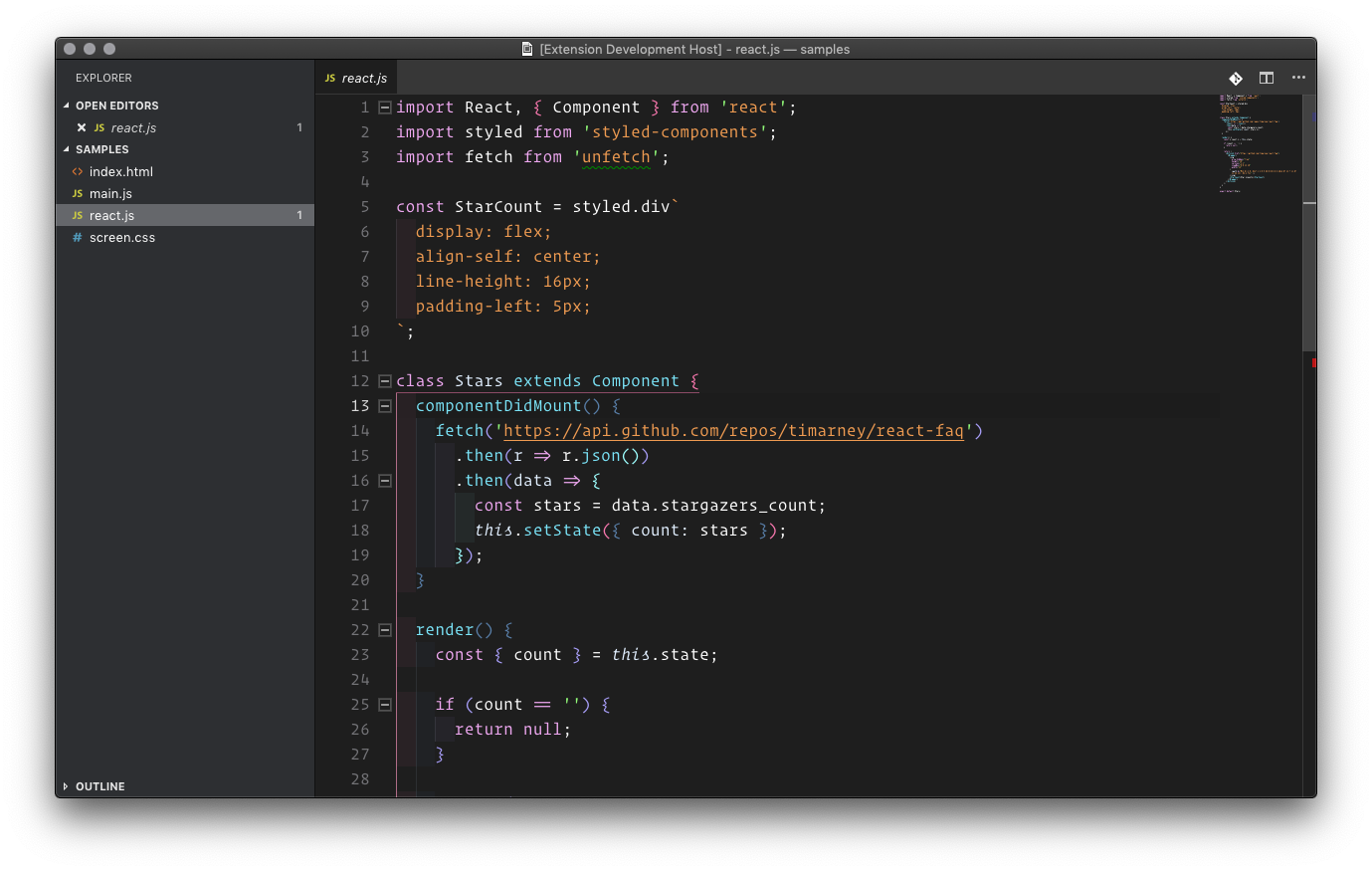This screenshot has height=871, width=1372.
Task: Click the Explorer panel title
Action: pos(103,78)
